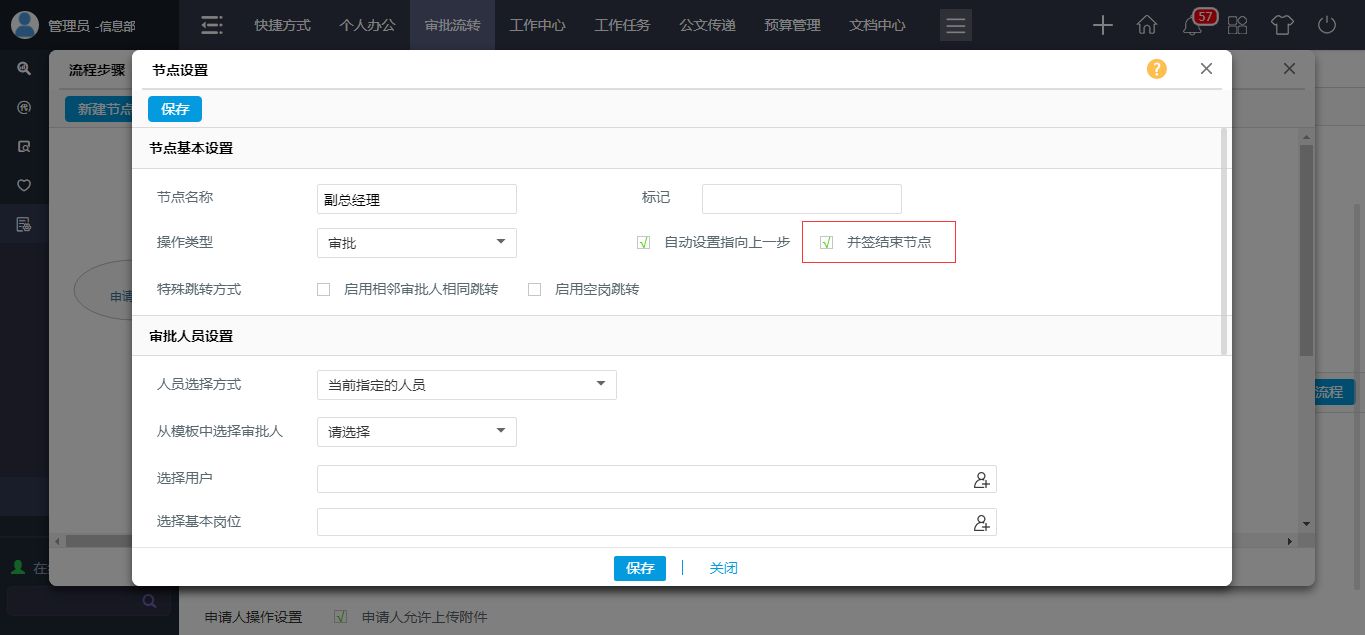Click the 关闭 link at dialog bottom

point(723,568)
